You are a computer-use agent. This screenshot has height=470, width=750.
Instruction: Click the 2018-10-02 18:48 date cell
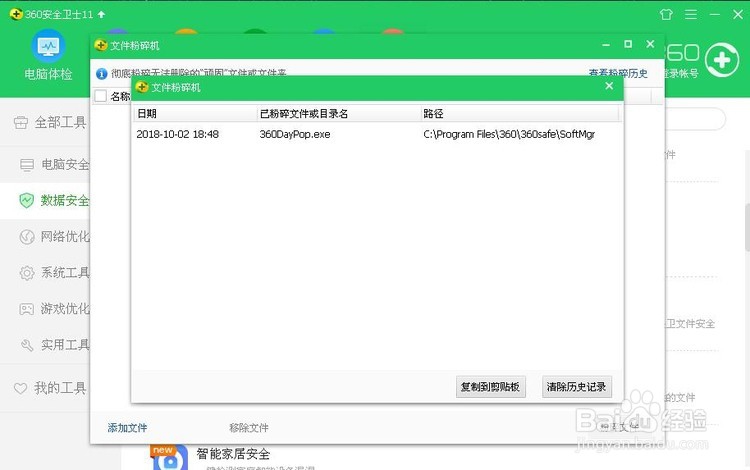177,134
